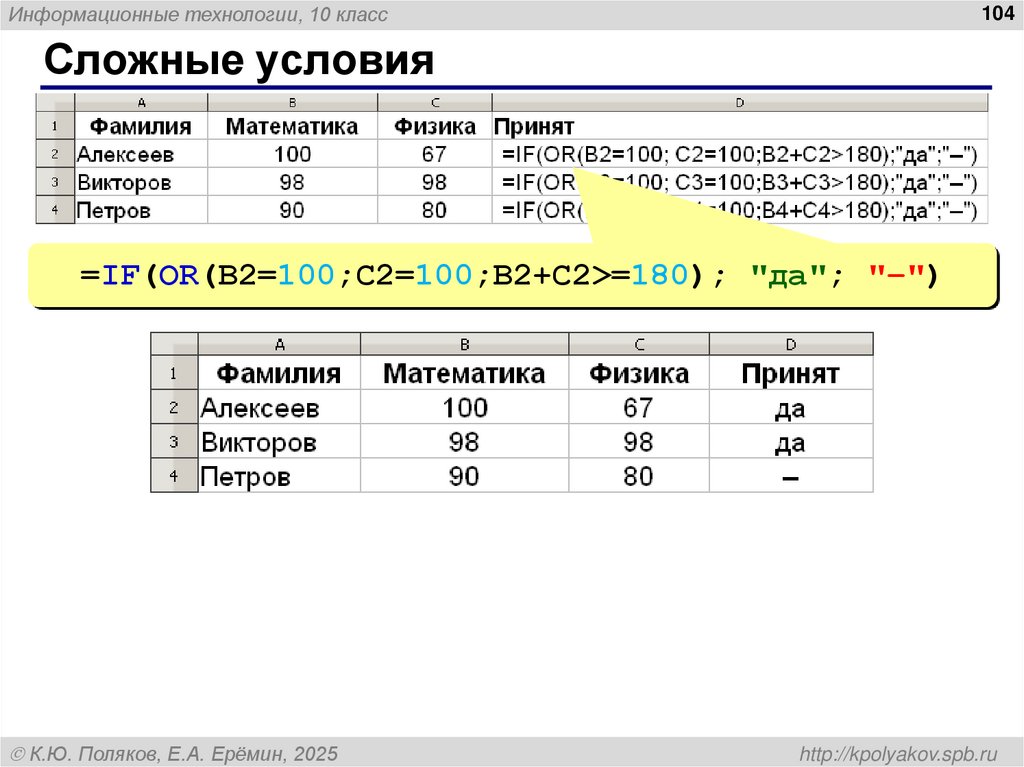1024x767 pixels.
Task: Click the slide title 'Сложные условия'
Action: 238,61
